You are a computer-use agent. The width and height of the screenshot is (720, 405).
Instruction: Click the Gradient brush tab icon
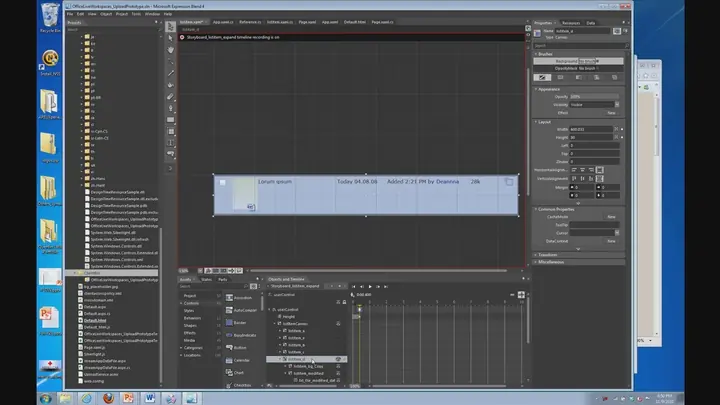[578, 77]
